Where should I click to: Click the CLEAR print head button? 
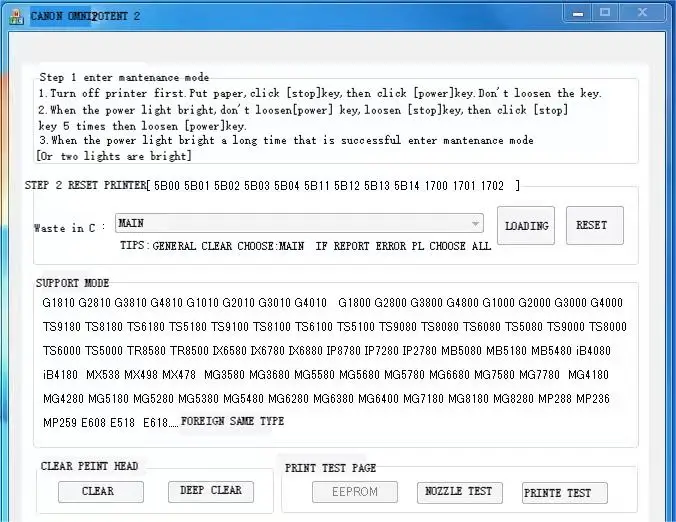pyautogui.click(x=100, y=492)
